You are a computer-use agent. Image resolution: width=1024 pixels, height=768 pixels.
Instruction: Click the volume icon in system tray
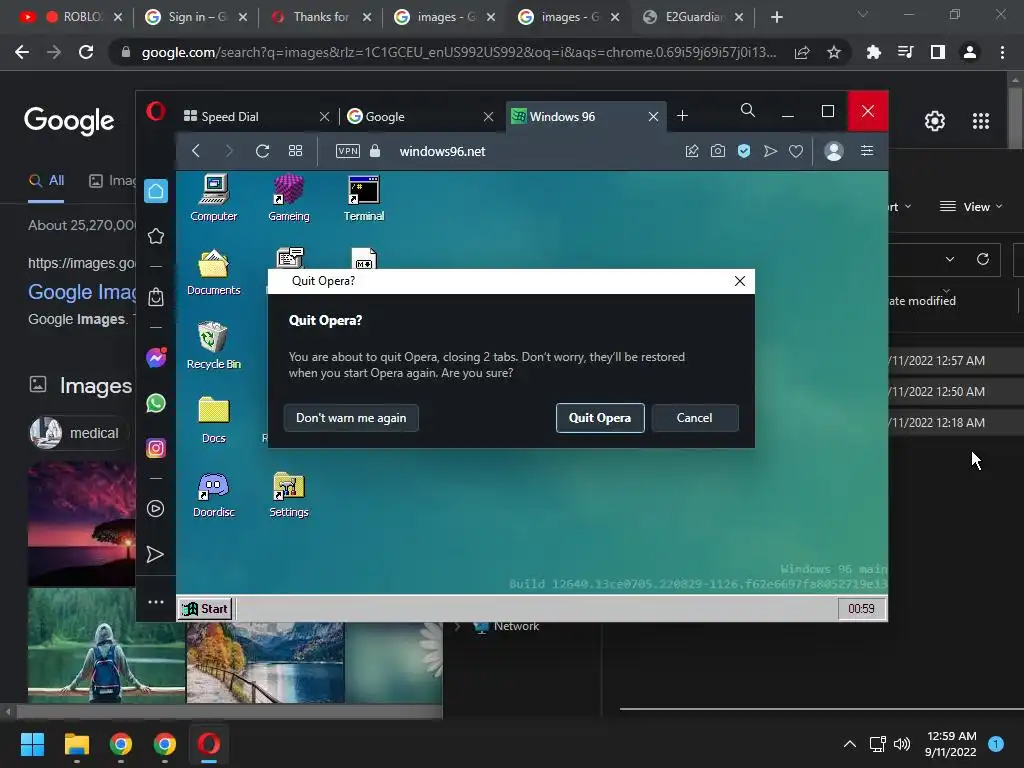coord(902,744)
